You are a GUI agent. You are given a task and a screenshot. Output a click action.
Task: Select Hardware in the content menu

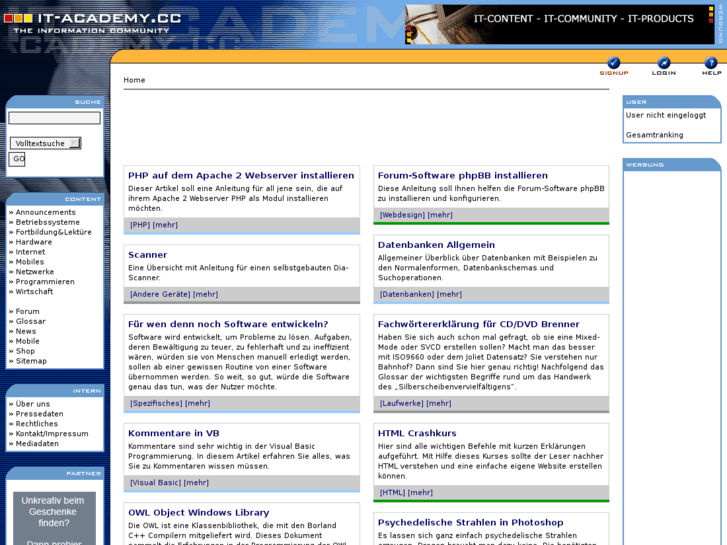[34, 242]
